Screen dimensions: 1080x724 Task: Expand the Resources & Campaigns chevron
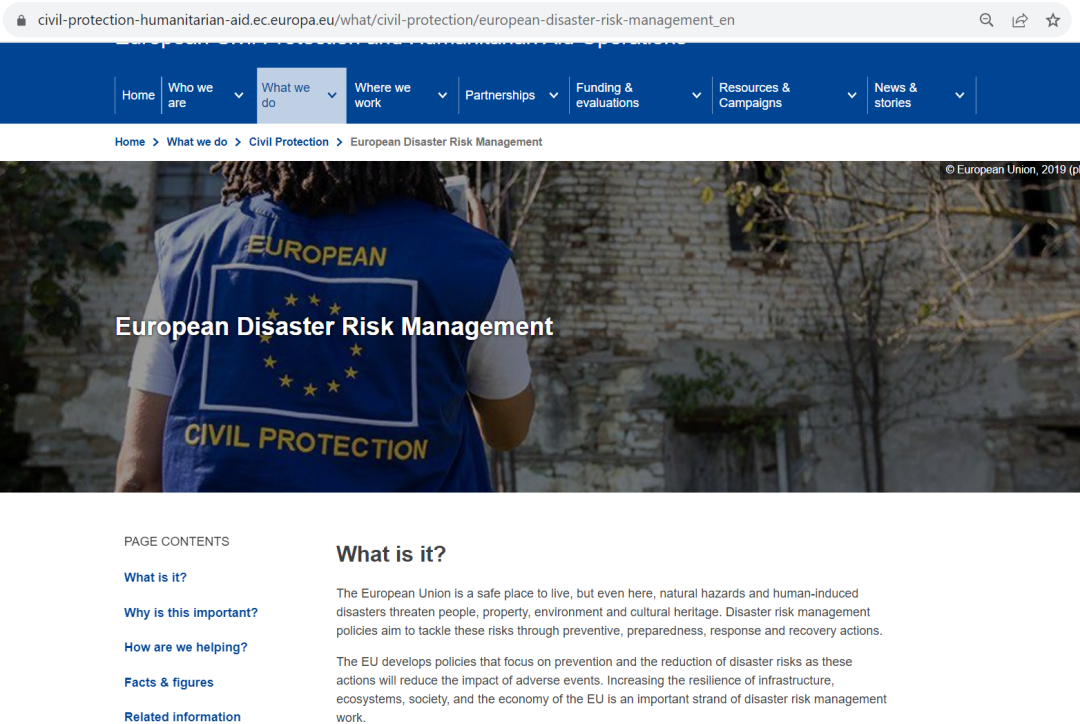click(x=852, y=95)
